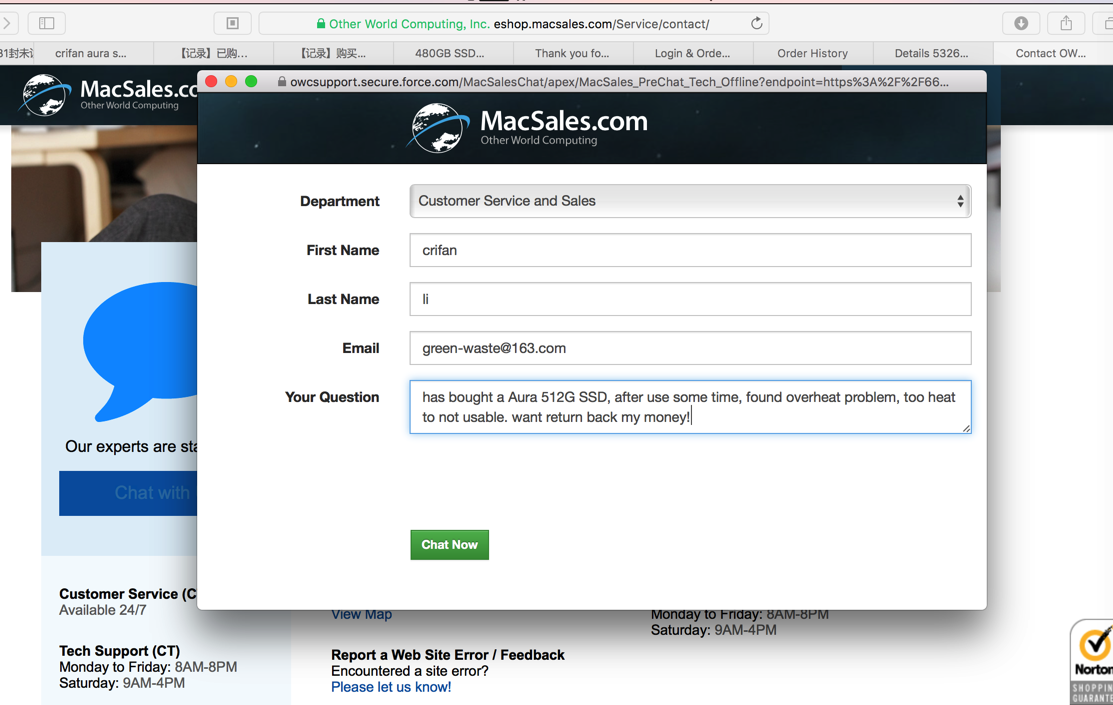Open the View Map link
This screenshot has height=705, width=1113.
(x=361, y=615)
